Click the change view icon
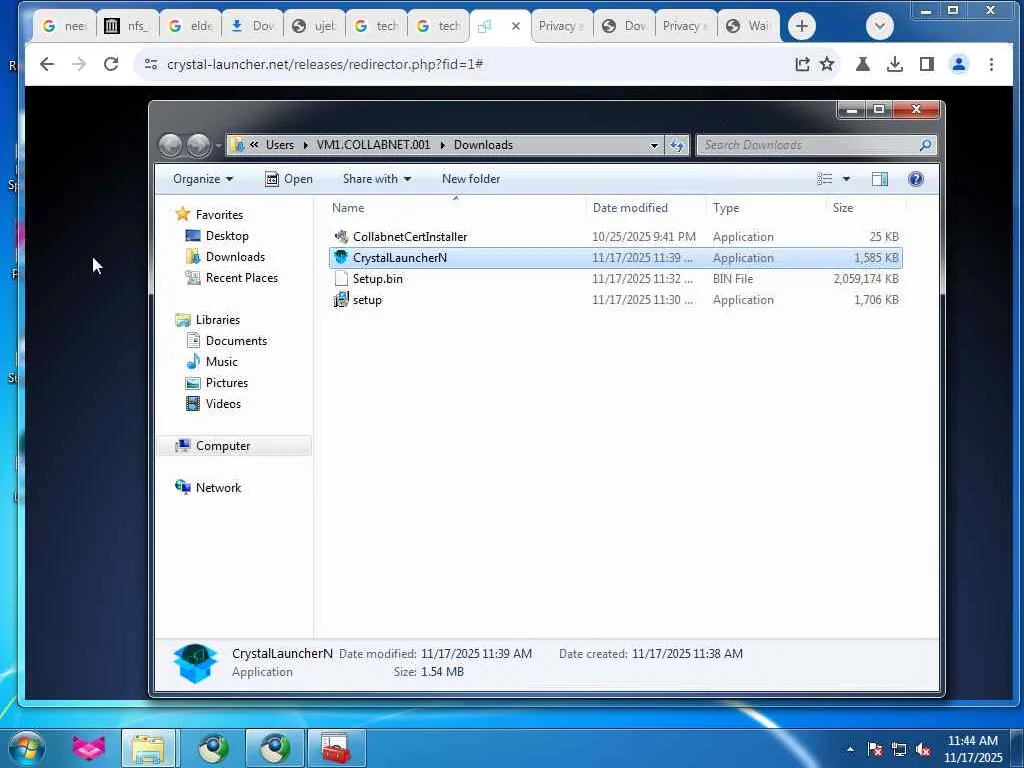1024x768 pixels. 824,179
